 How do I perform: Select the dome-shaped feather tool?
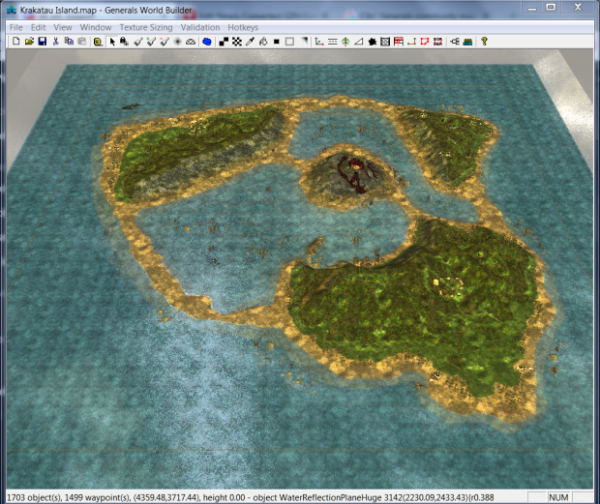pos(191,41)
